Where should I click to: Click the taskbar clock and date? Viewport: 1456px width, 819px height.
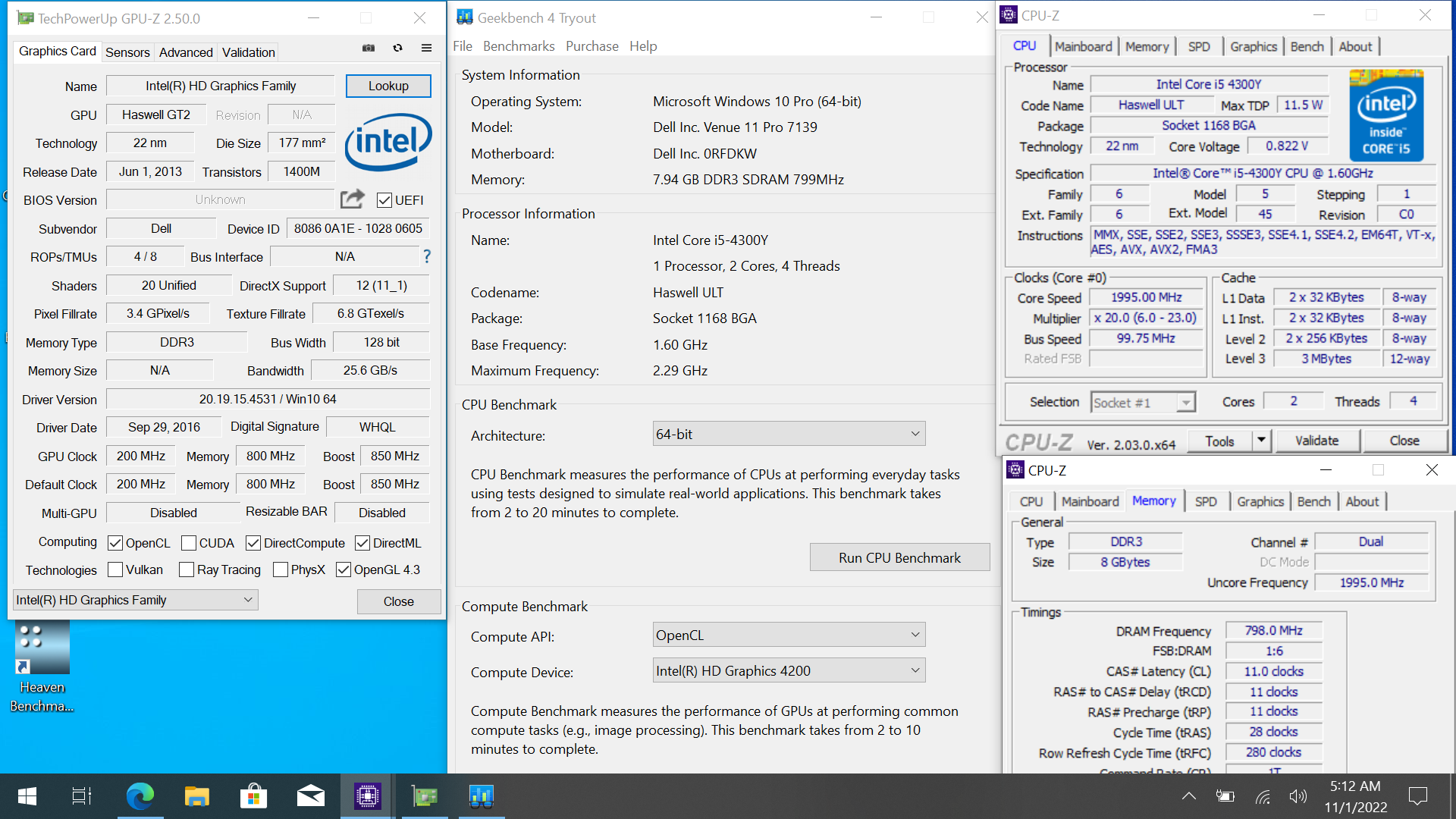click(1355, 796)
